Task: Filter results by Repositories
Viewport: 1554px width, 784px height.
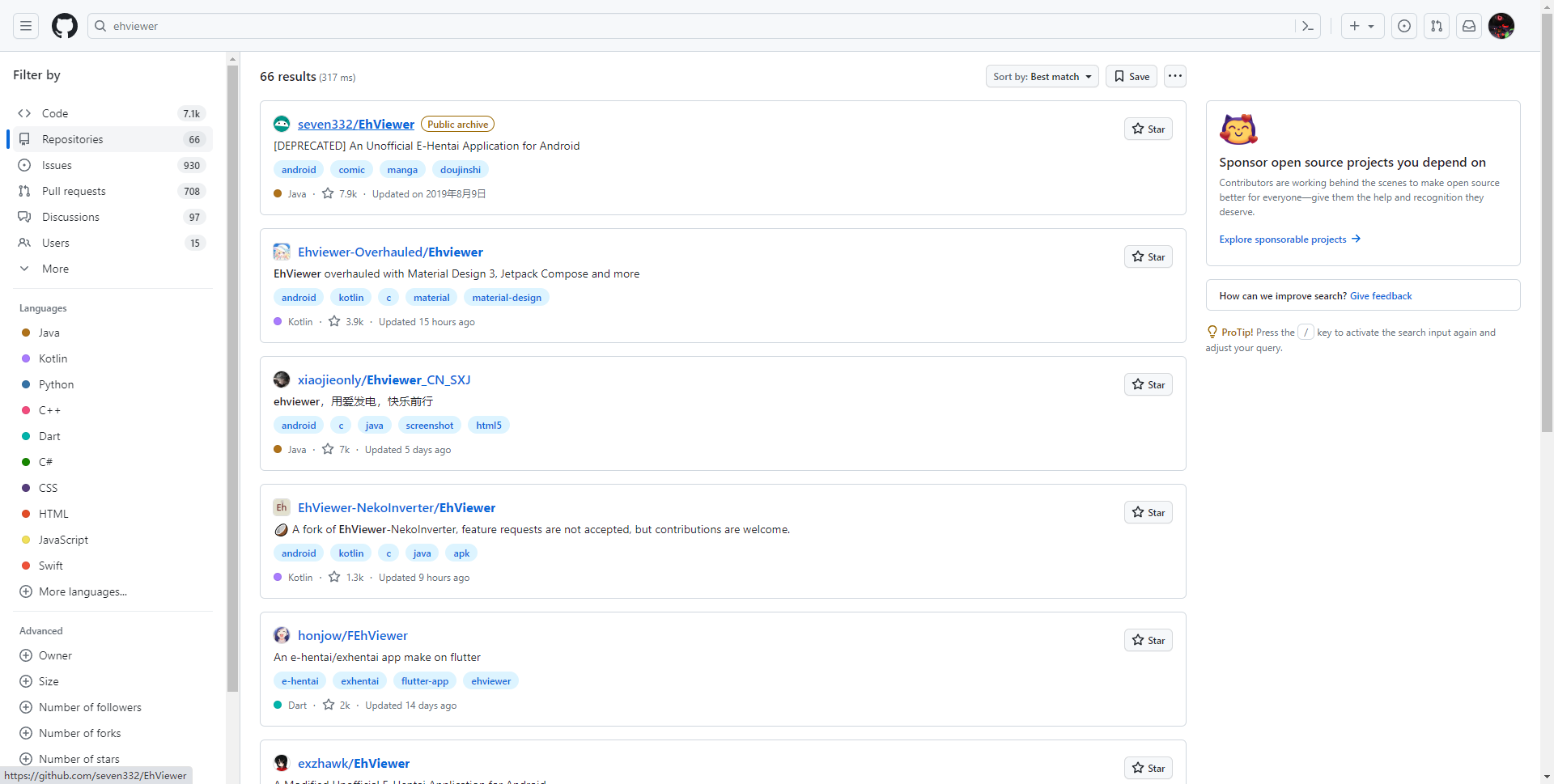Action: 113,139
